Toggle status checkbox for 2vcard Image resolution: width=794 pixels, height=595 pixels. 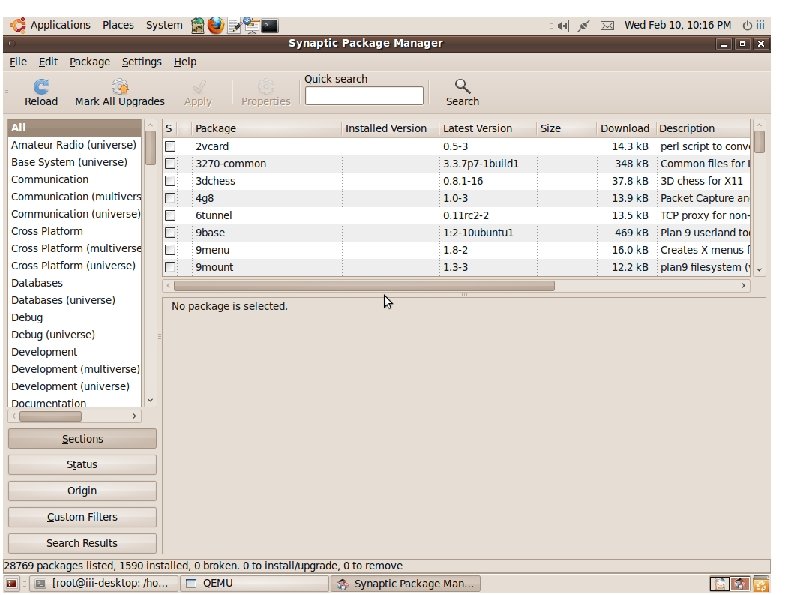click(170, 146)
